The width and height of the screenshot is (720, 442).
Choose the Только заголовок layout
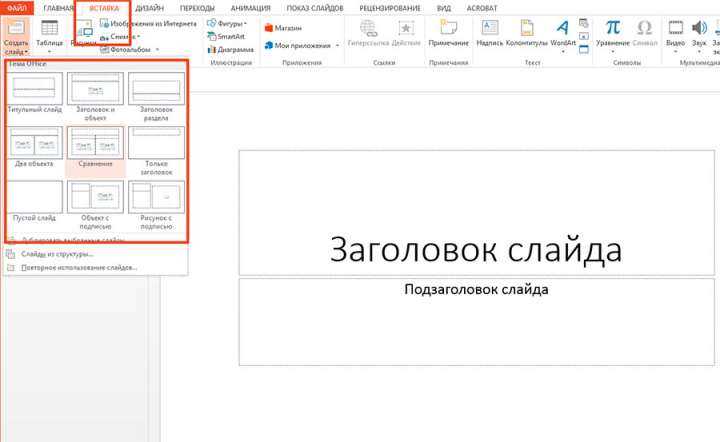[x=156, y=151]
